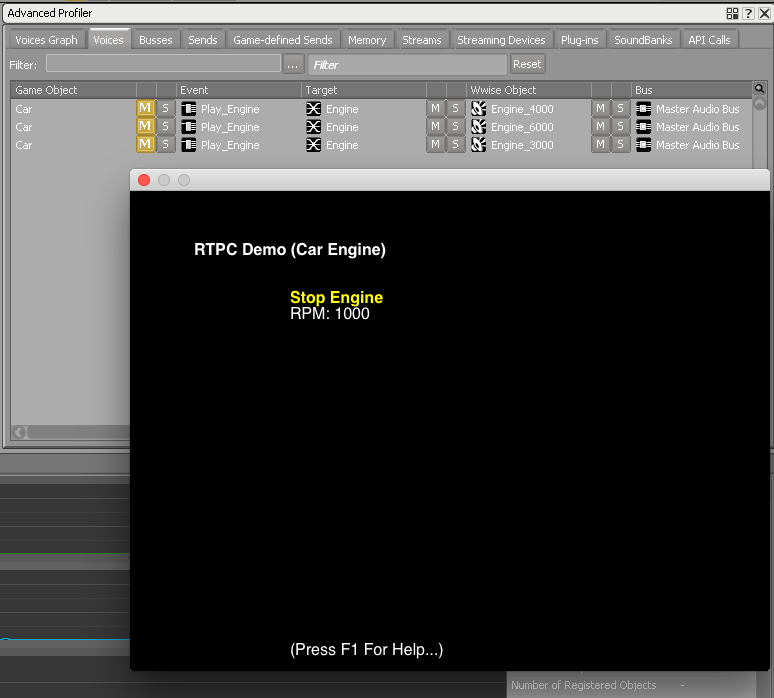The image size is (774, 698).
Task: Select the Voices tab
Action: point(108,39)
